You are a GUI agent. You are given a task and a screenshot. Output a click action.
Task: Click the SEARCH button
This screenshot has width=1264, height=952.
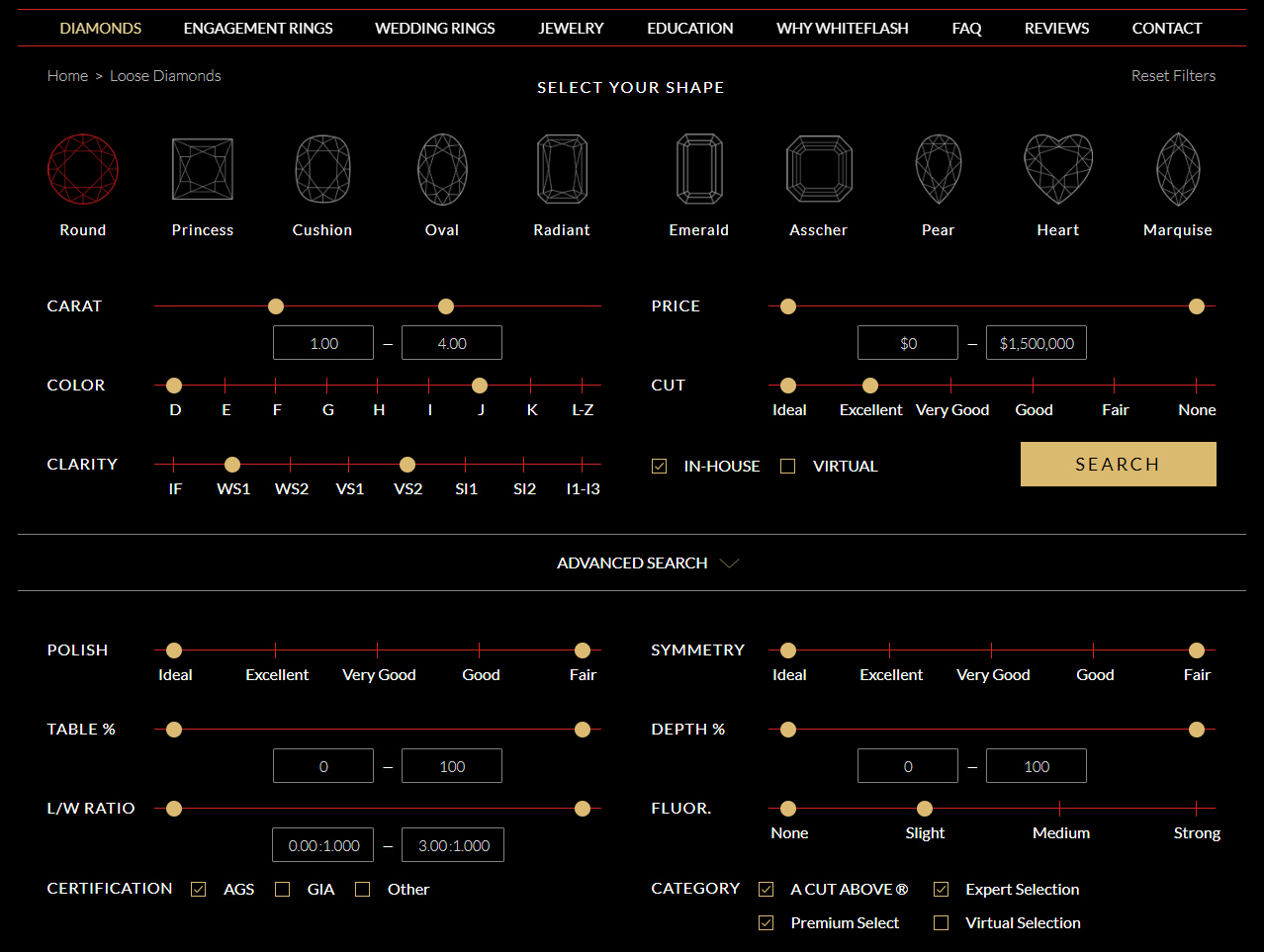pos(1118,464)
